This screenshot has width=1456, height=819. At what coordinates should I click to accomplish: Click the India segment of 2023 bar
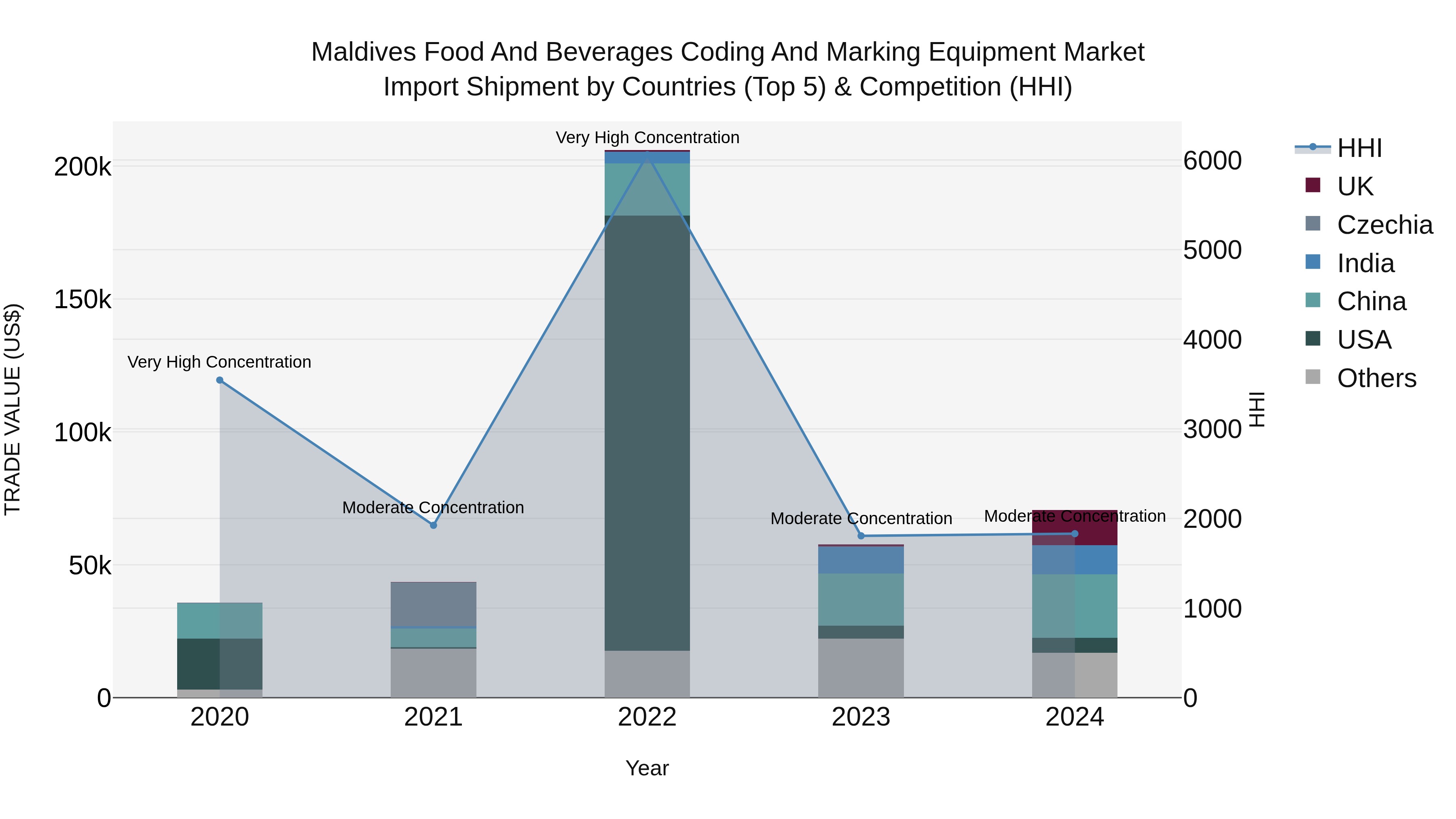tap(861, 560)
